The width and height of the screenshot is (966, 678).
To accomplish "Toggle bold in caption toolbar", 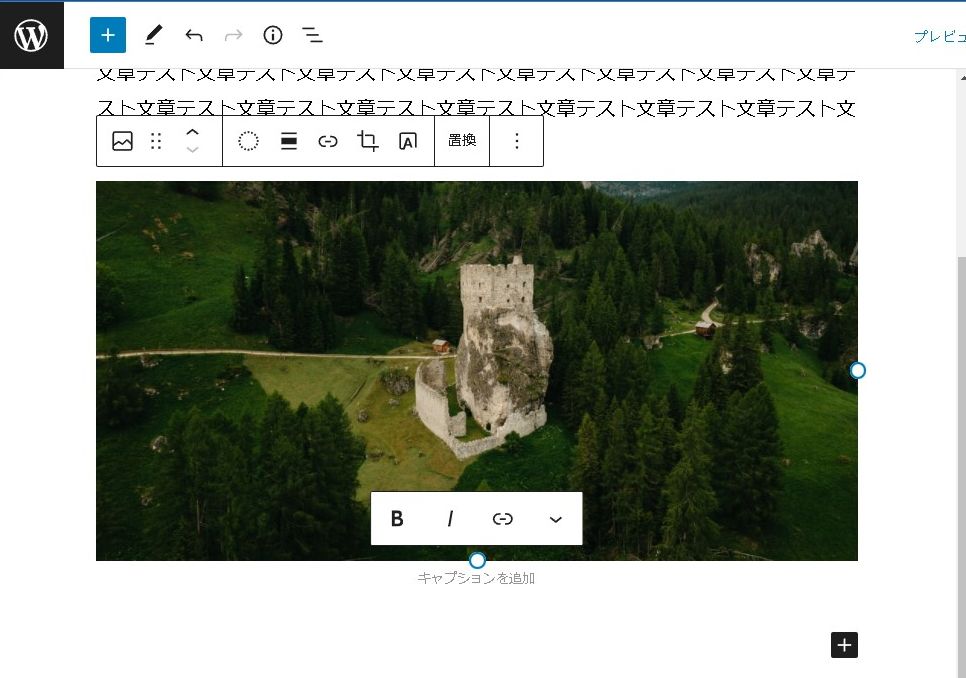I will [397, 519].
